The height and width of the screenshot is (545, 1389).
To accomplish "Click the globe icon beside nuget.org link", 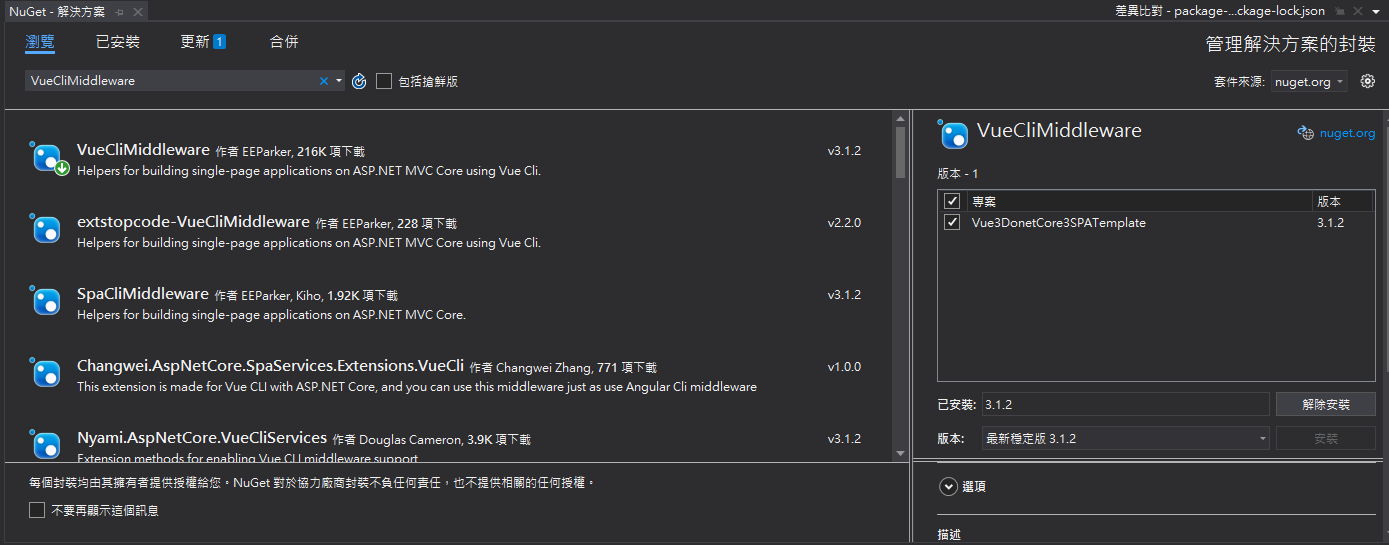I will pos(1305,133).
